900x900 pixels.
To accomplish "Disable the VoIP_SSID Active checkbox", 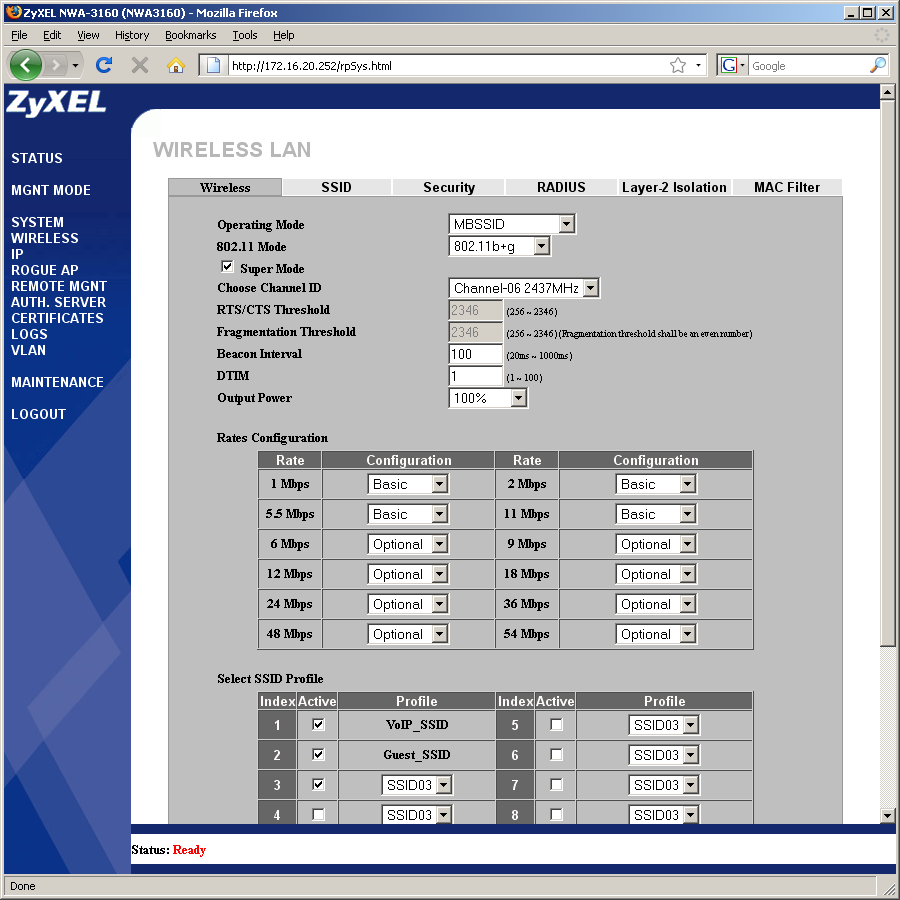I will (x=318, y=724).
